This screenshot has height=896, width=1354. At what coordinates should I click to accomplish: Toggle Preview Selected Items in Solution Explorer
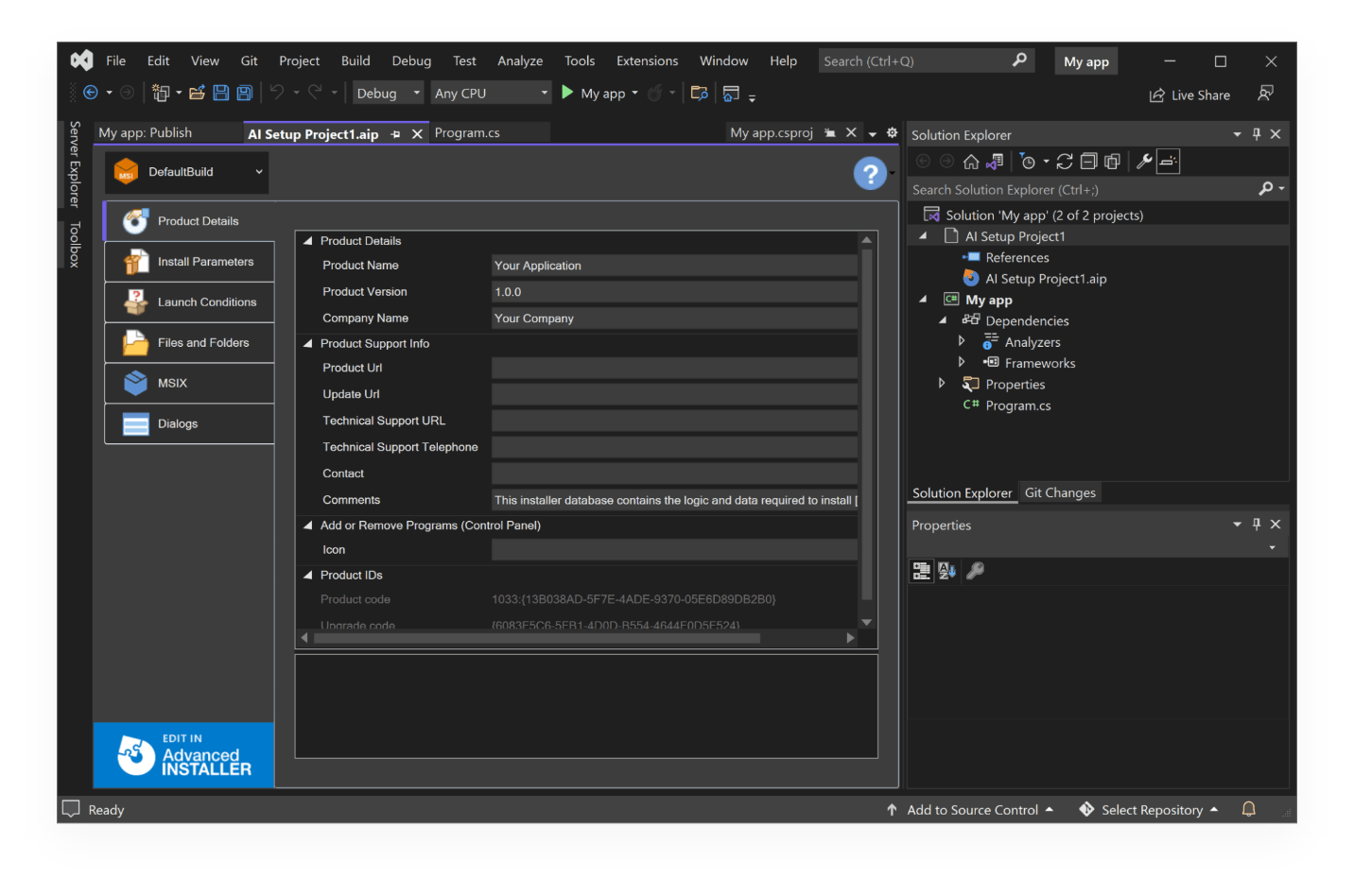pyautogui.click(x=1169, y=162)
